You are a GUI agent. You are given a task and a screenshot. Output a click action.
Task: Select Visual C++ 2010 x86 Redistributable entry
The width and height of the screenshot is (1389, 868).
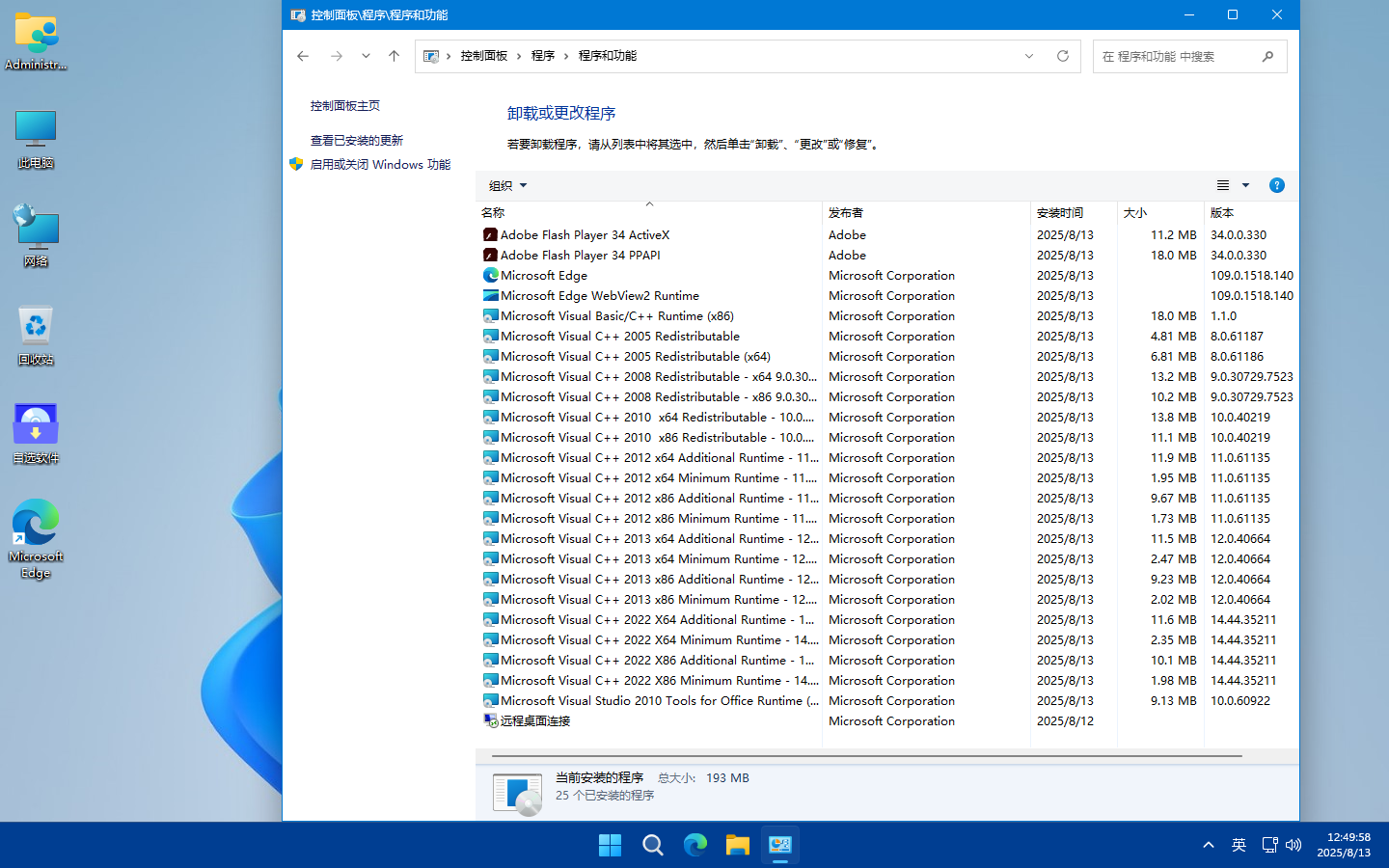(887, 438)
